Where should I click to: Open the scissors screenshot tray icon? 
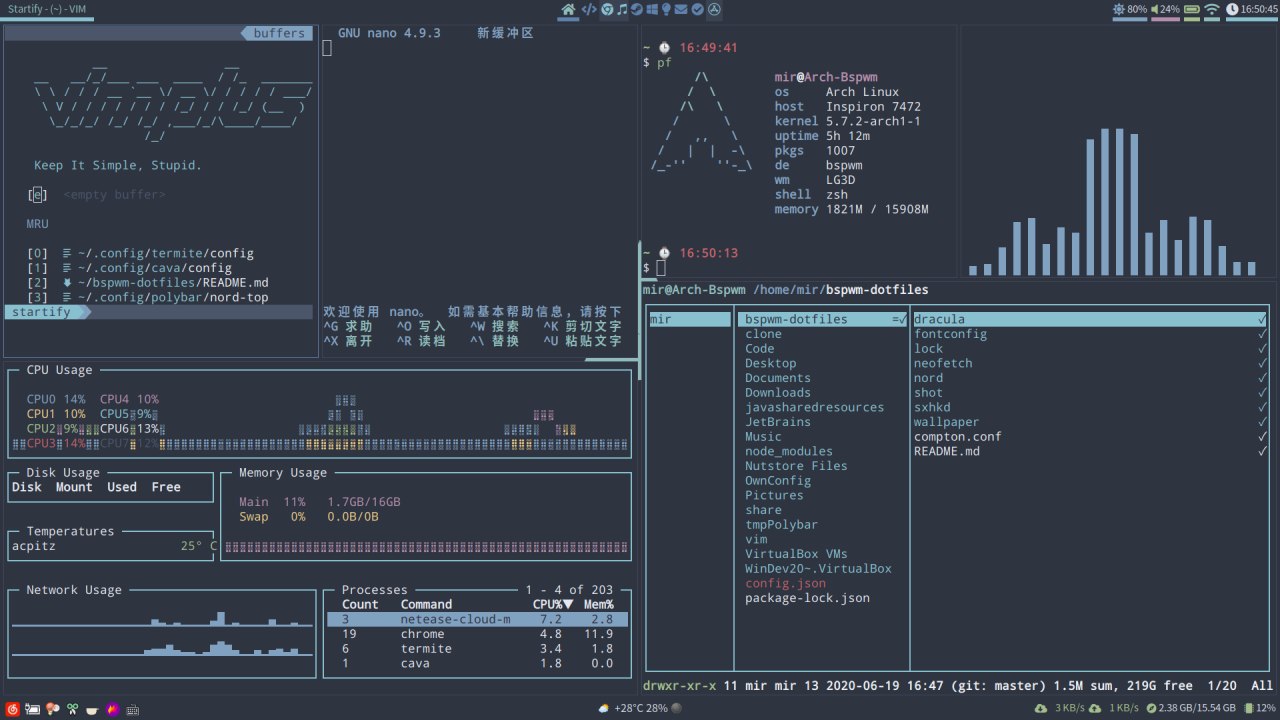coord(72,709)
